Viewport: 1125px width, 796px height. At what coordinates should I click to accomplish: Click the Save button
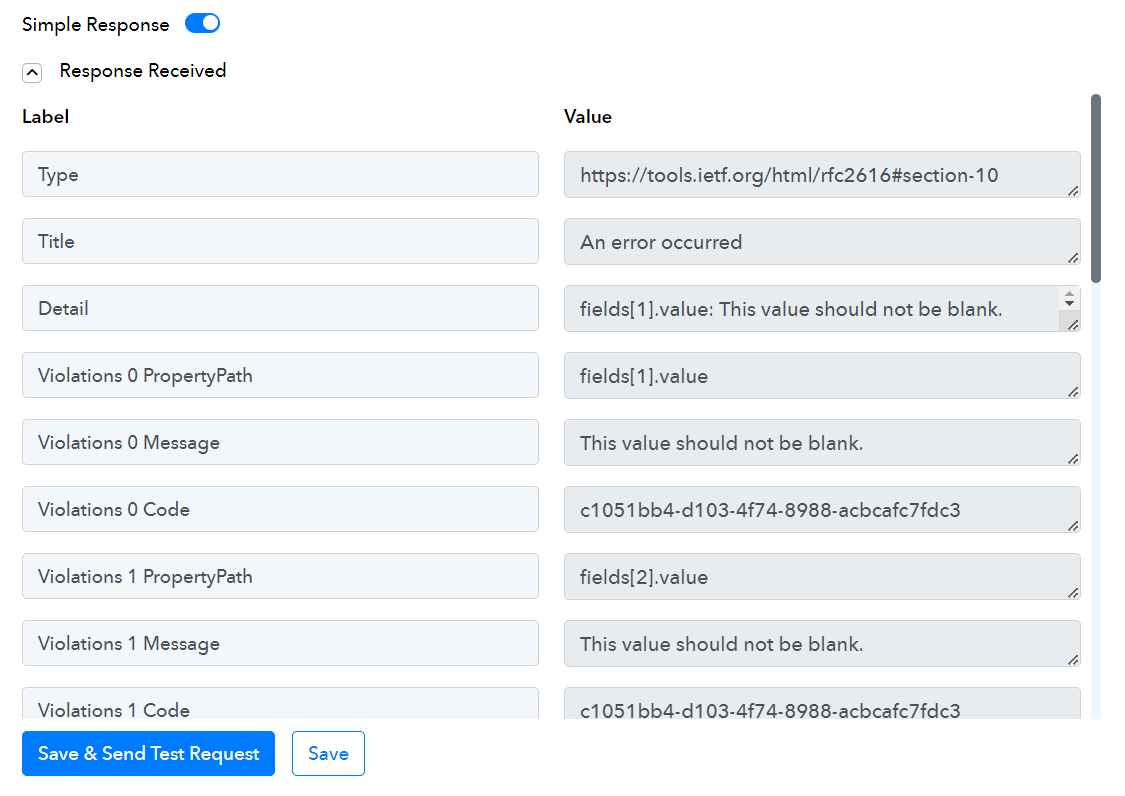(x=329, y=754)
